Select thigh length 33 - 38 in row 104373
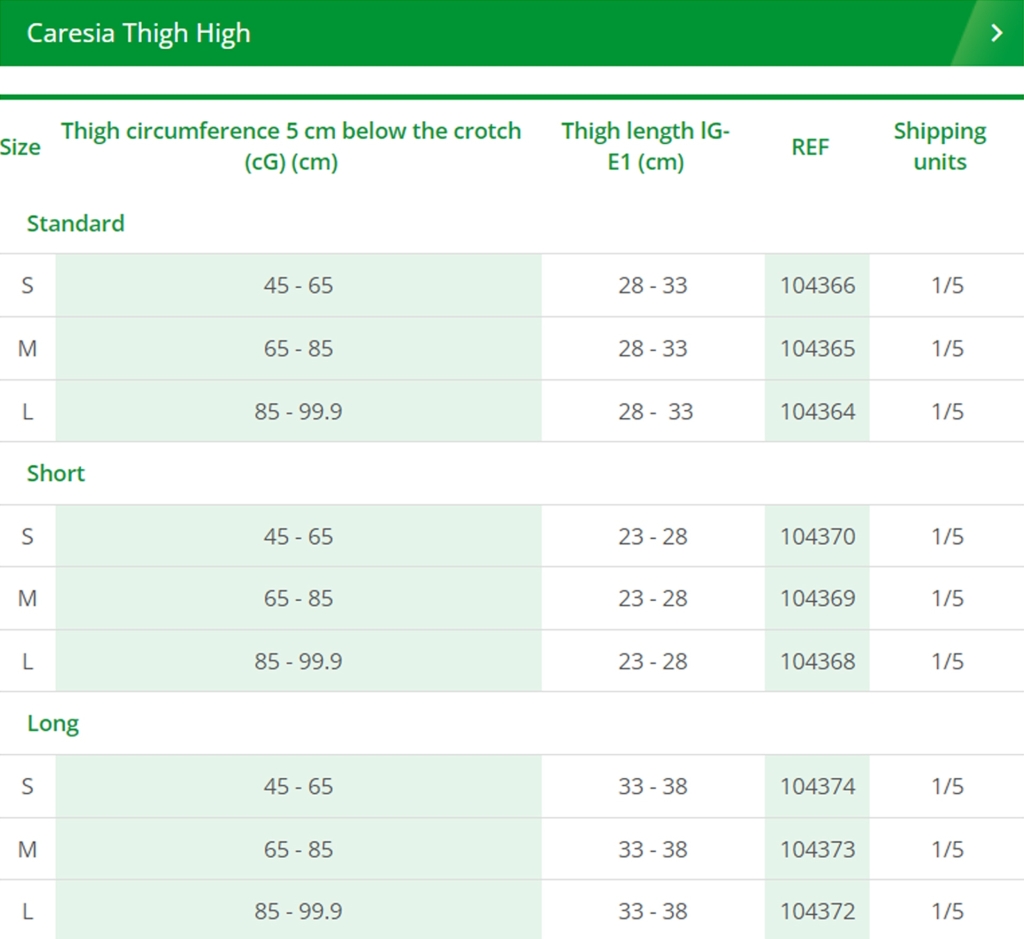The image size is (1024, 939). pyautogui.click(x=653, y=850)
